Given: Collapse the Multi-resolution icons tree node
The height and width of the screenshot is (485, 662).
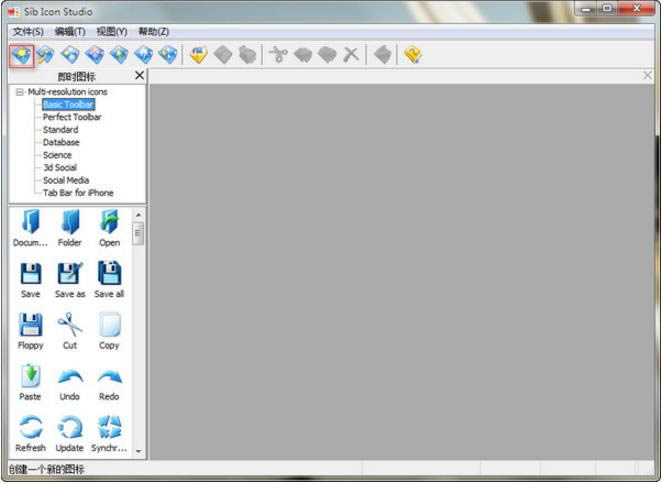Looking at the screenshot, I should coord(20,92).
